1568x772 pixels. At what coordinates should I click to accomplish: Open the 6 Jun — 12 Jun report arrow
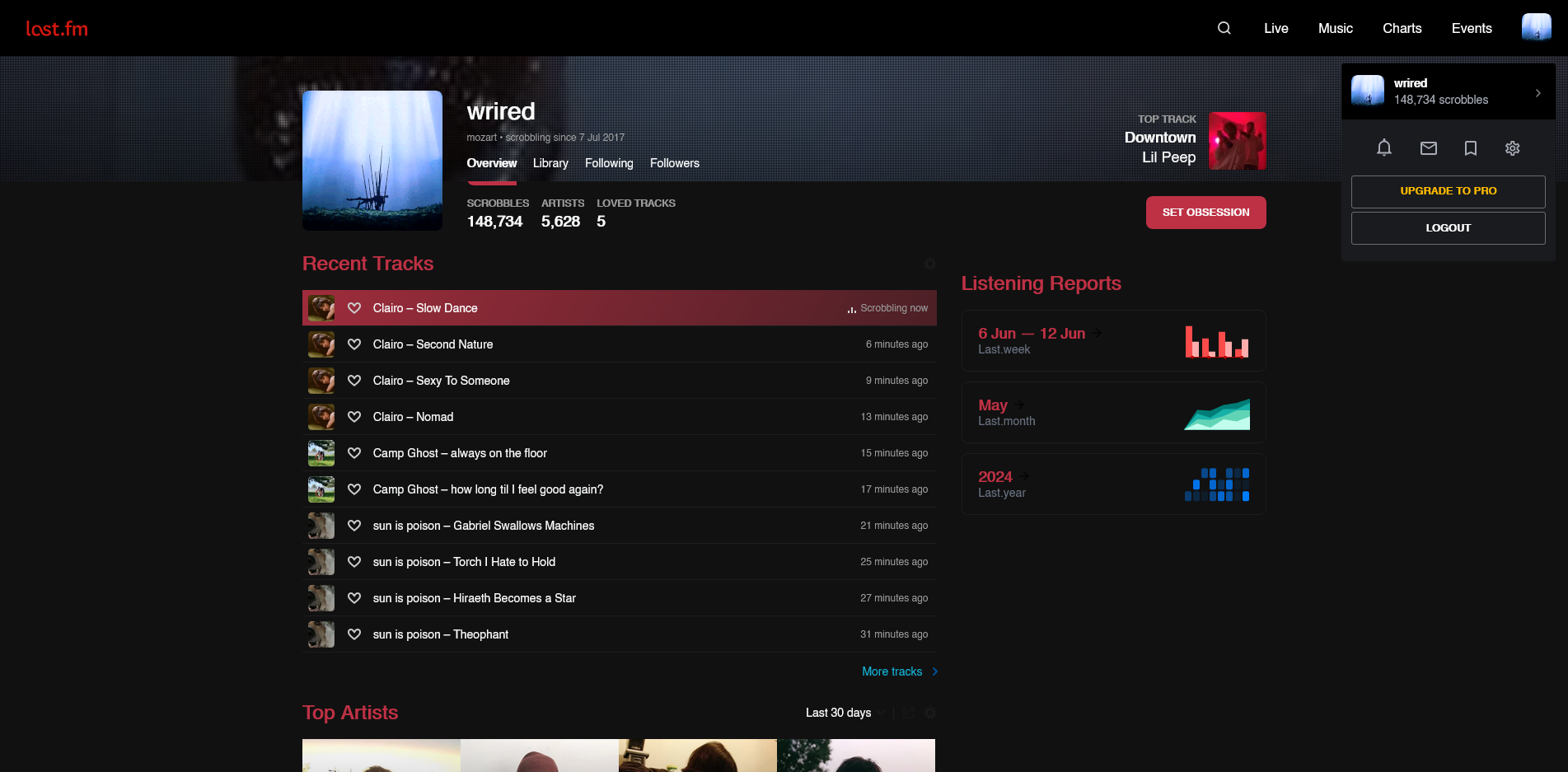1097,333
